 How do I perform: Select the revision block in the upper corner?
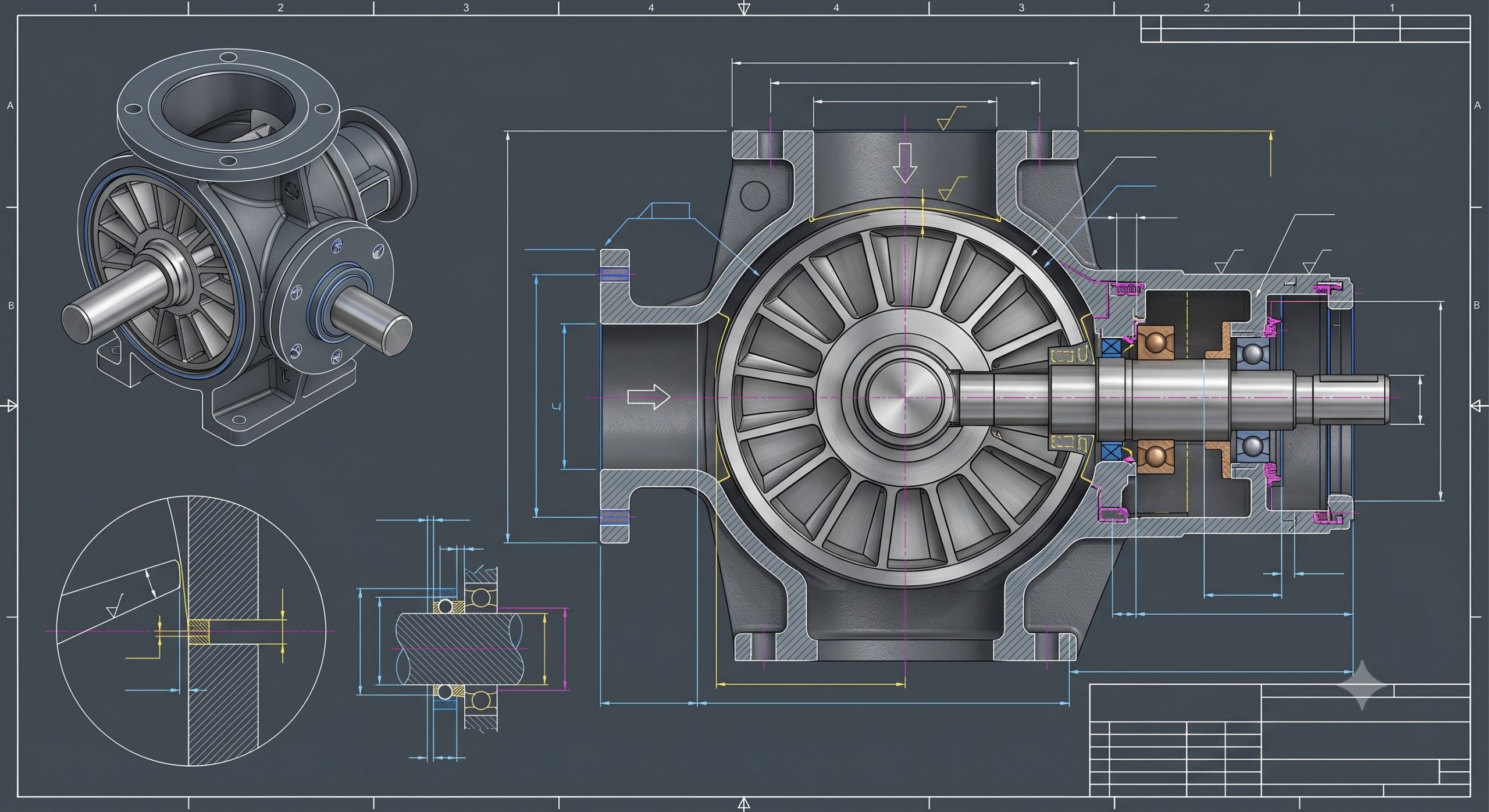pyautogui.click(x=1305, y=29)
